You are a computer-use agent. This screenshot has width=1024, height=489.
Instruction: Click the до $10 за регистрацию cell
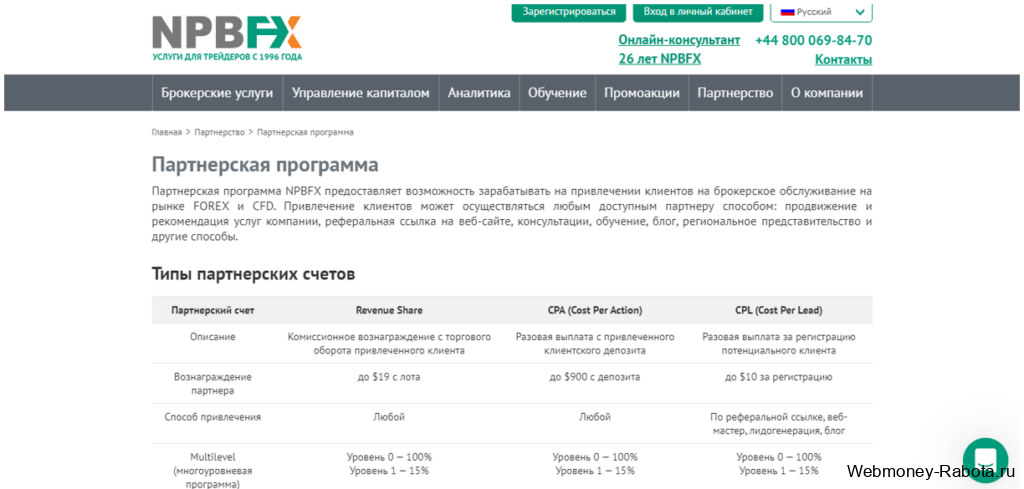point(779,377)
